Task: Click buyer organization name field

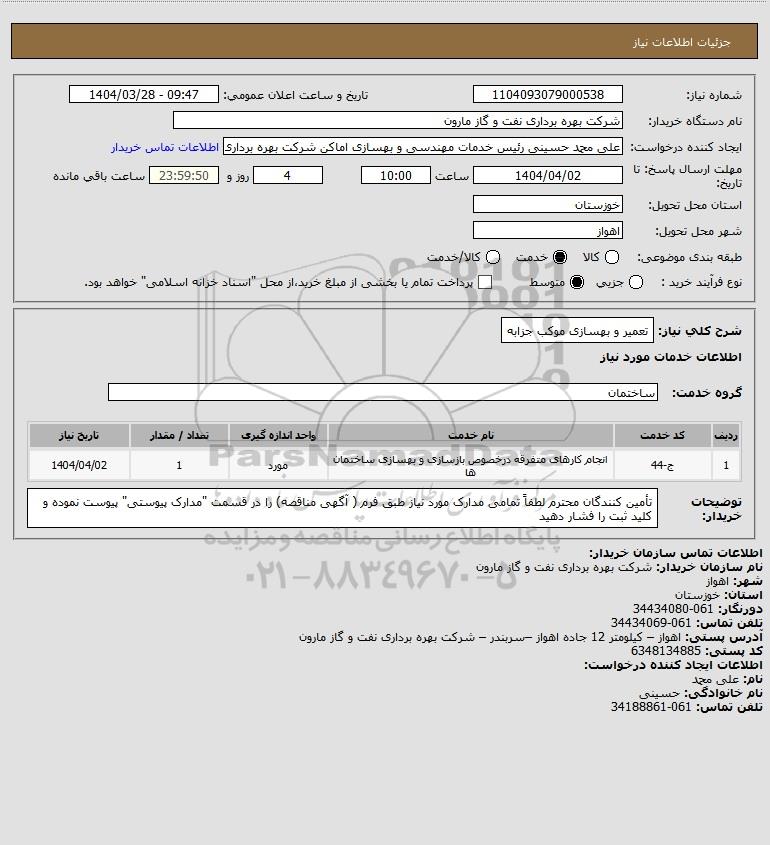Action: coord(398,121)
